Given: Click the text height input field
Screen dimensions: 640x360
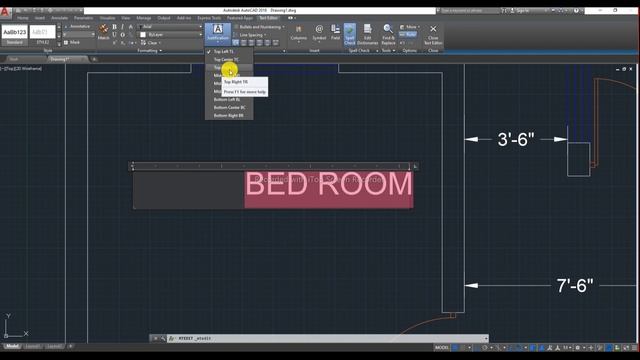Looking at the screenshot, I should [x=79, y=35].
